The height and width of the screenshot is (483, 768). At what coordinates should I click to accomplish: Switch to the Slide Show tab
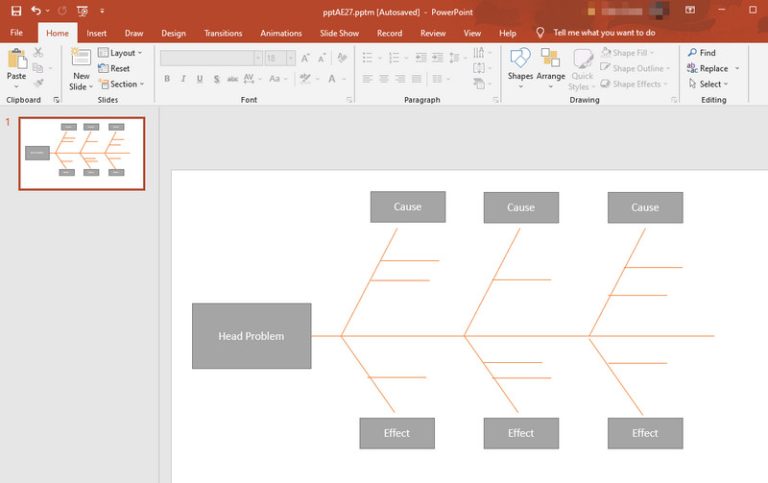339,33
